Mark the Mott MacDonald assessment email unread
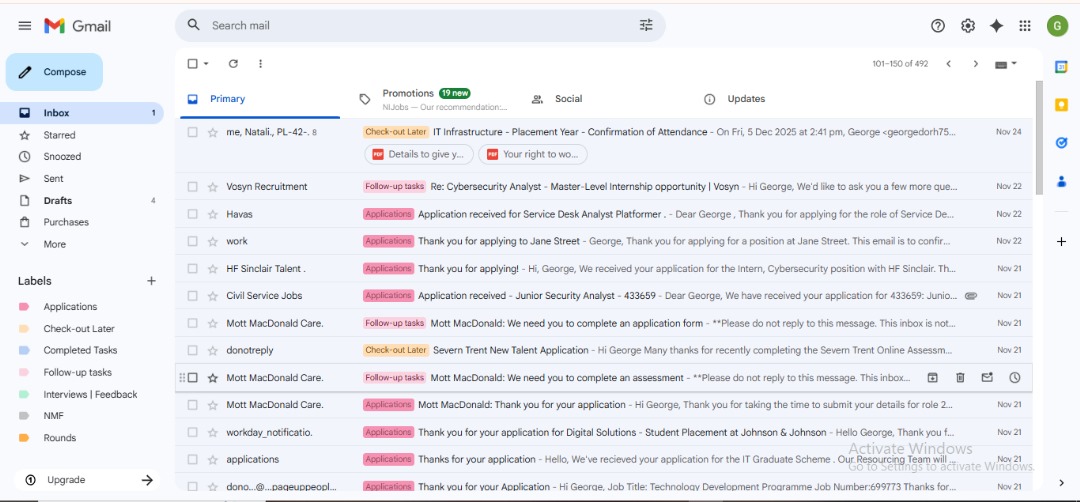 (987, 377)
